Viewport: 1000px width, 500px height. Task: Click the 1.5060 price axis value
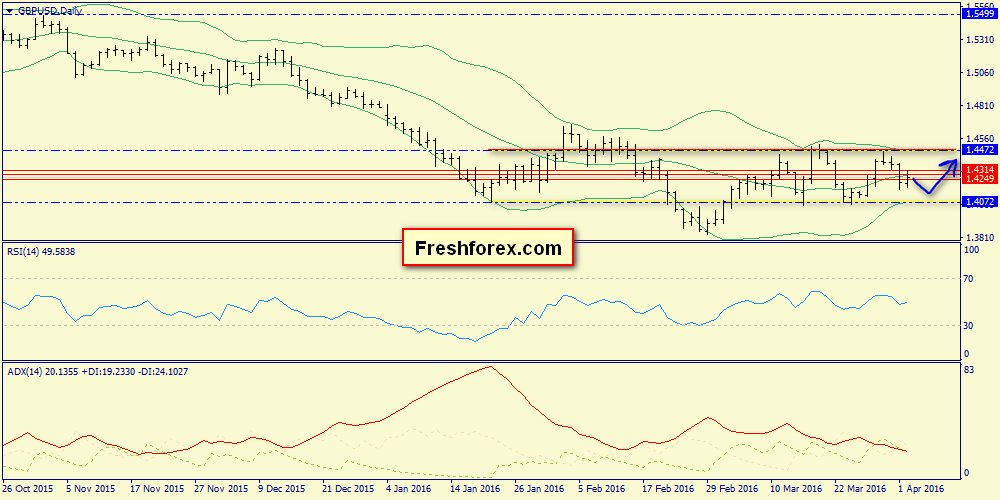point(980,73)
